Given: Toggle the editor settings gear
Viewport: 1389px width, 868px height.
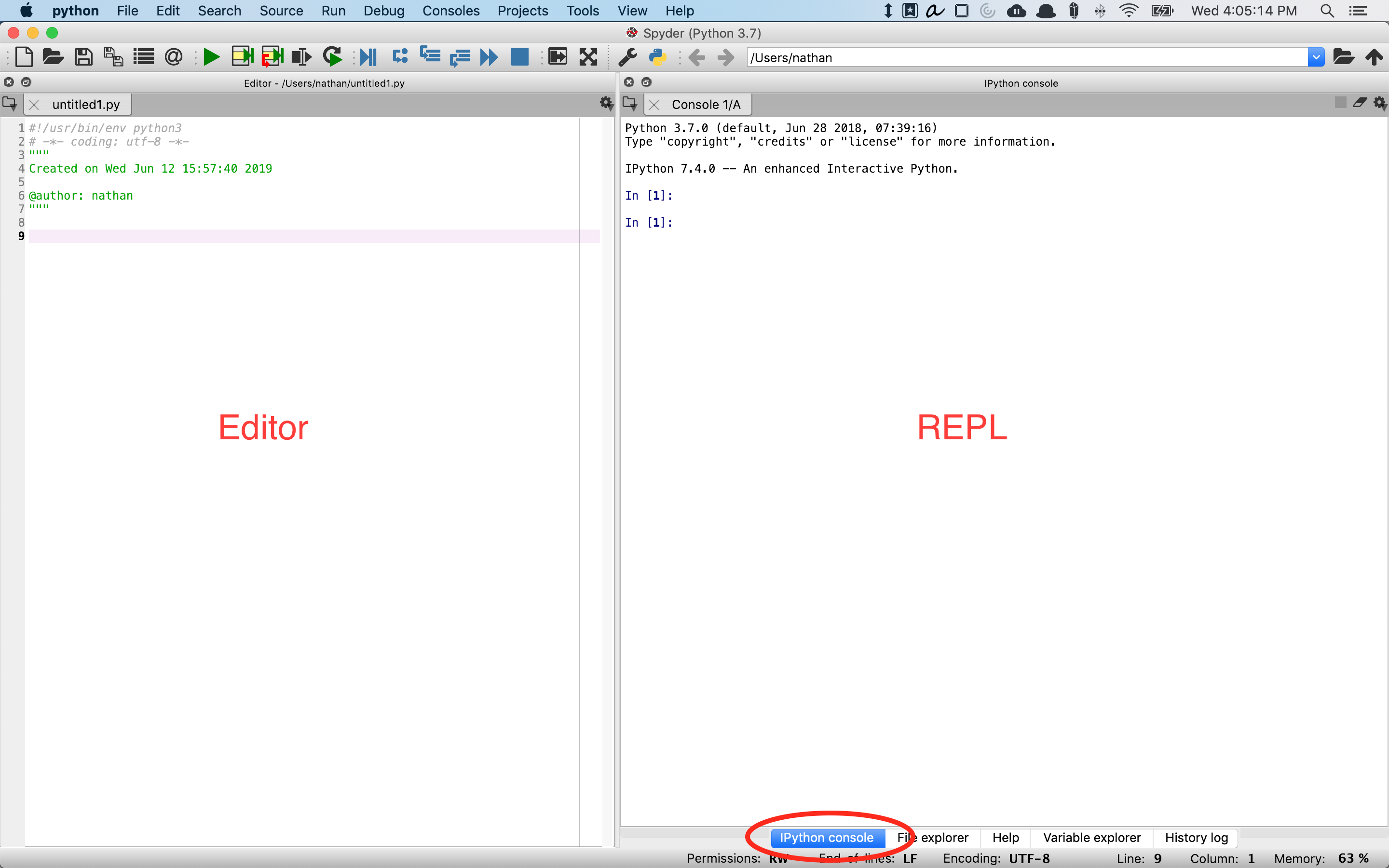Looking at the screenshot, I should point(606,103).
